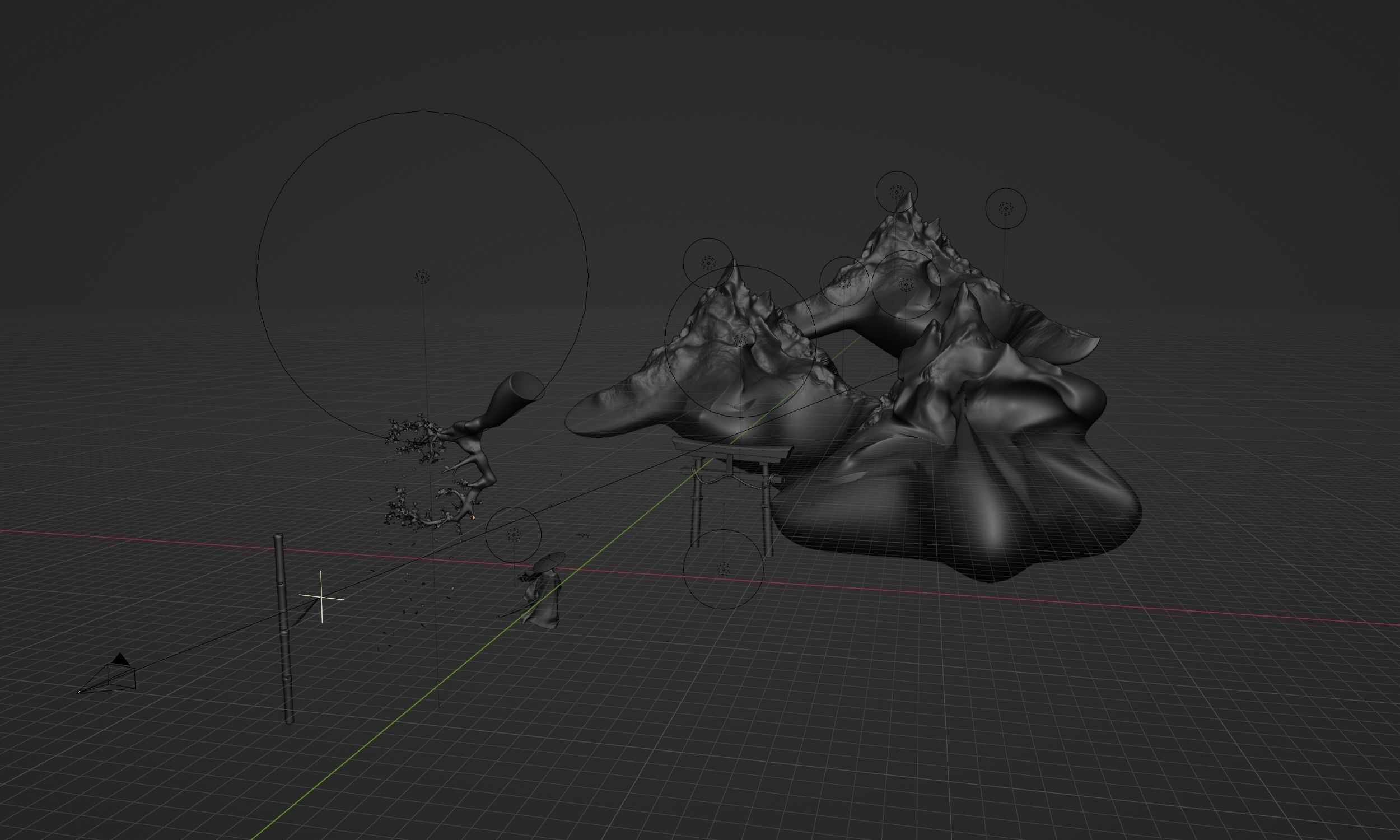
Task: Select the light at the tallest mountain peak
Action: click(x=896, y=192)
